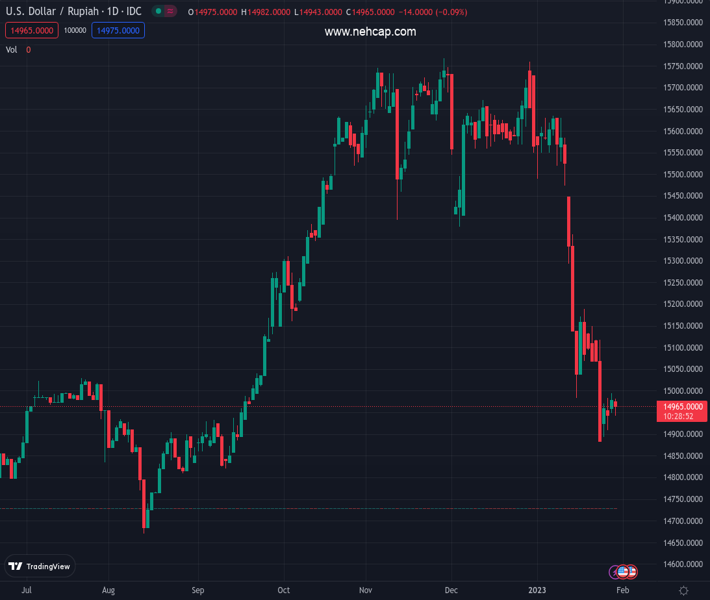
Task: Click the 14600.0000 level on price scale
Action: [683, 564]
